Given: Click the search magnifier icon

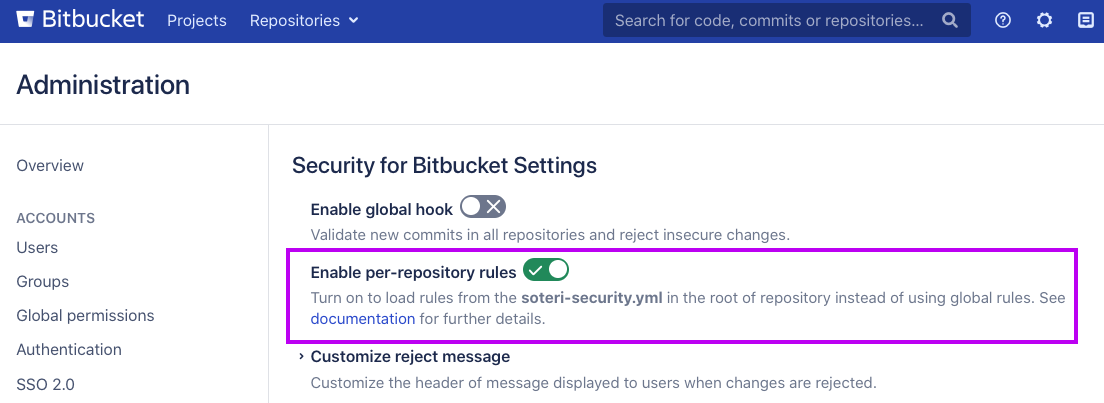Looking at the screenshot, I should tap(949, 20).
